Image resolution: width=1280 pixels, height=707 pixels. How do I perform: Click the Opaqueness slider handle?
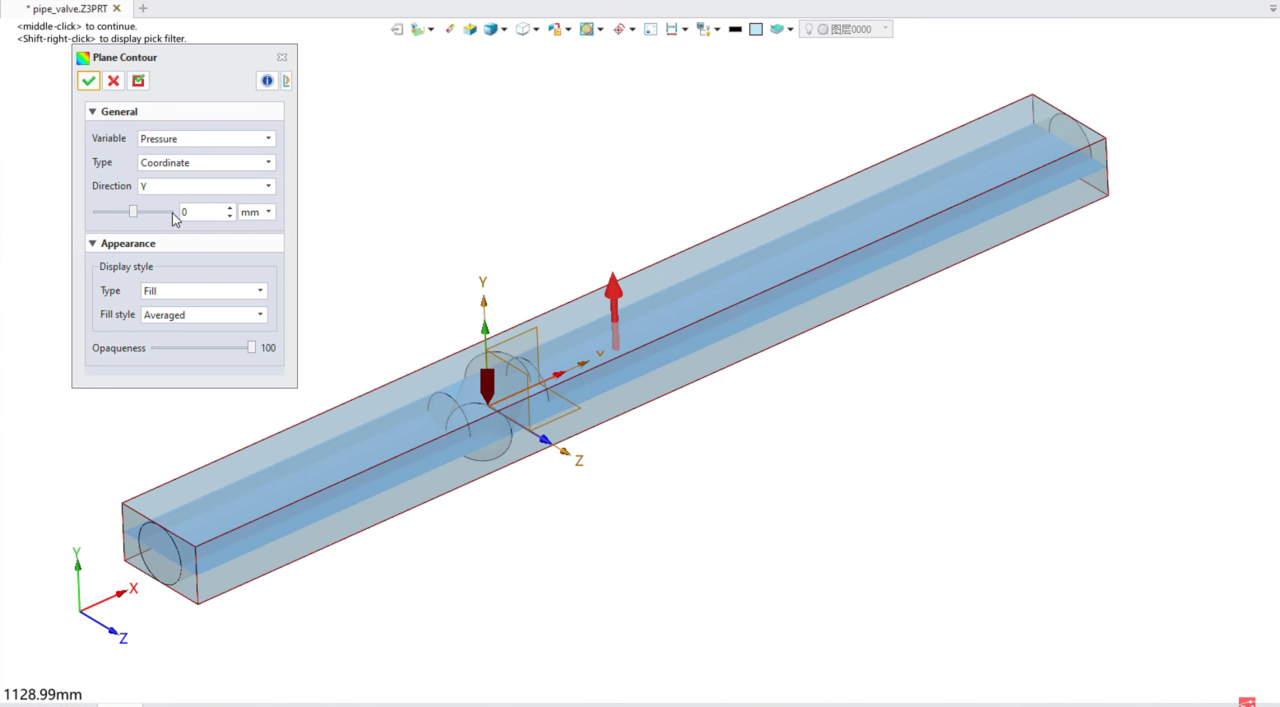click(251, 348)
